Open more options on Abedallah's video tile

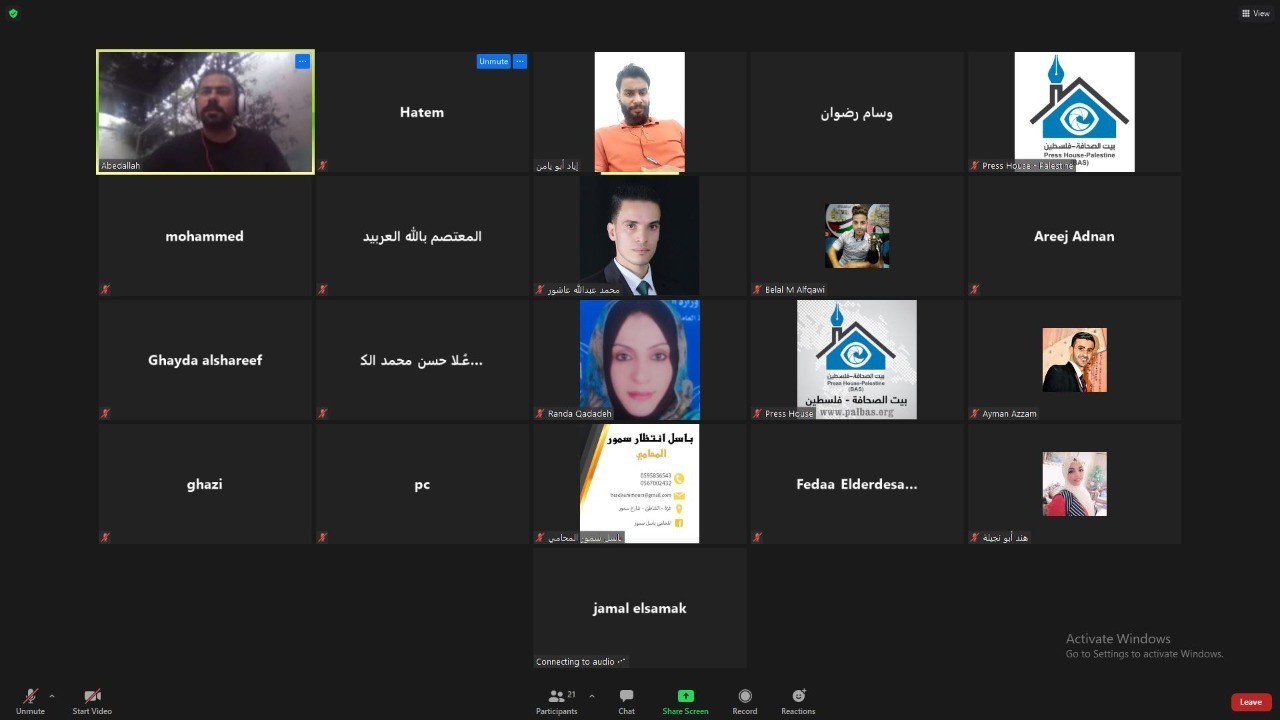tap(302, 61)
